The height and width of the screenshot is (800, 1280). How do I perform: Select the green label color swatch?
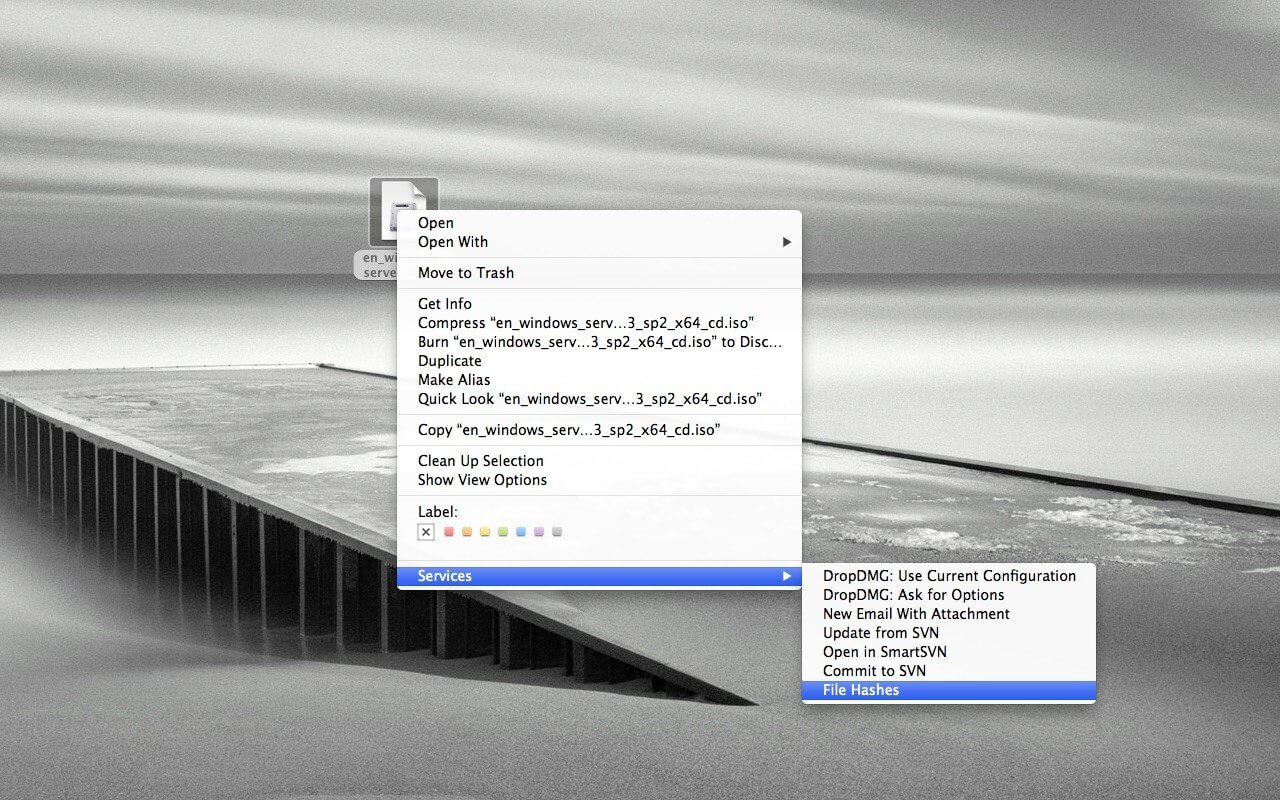pos(502,531)
